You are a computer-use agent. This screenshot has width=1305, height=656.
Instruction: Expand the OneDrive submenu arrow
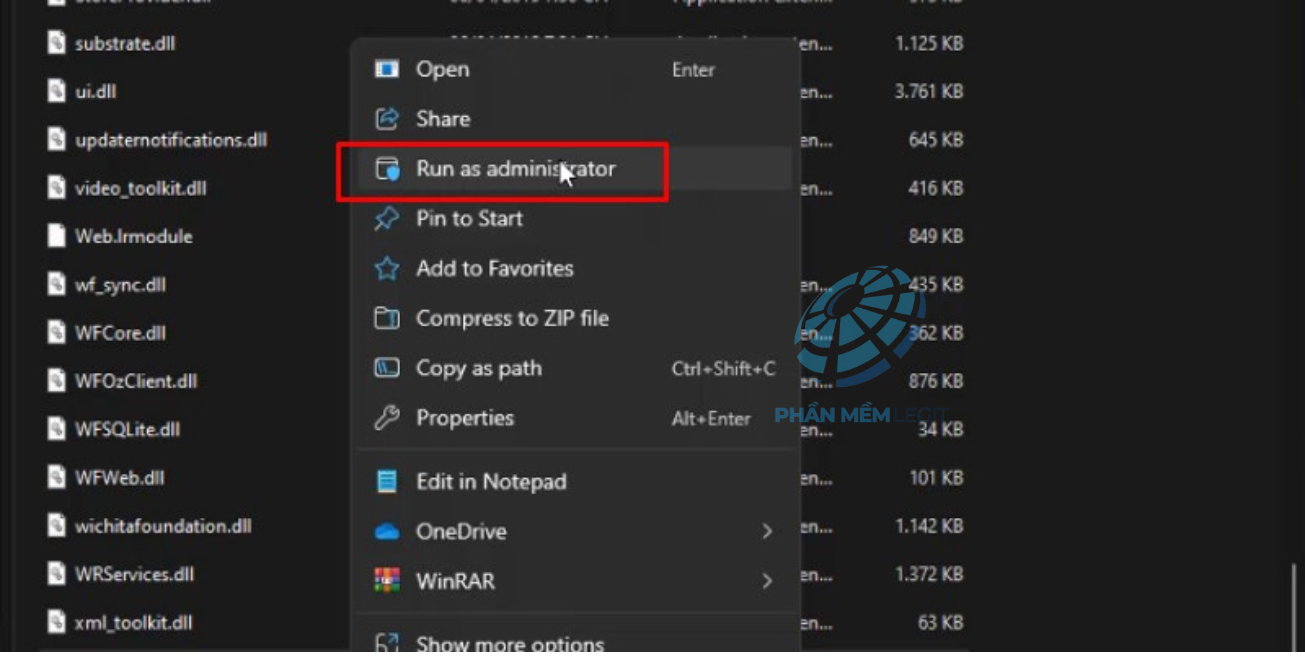[x=767, y=531]
